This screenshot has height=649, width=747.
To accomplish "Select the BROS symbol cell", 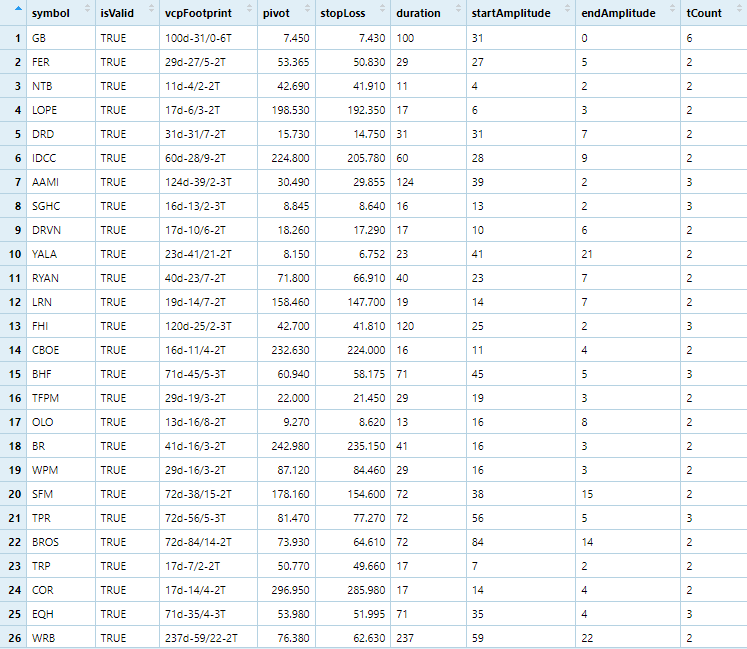I will [61, 542].
